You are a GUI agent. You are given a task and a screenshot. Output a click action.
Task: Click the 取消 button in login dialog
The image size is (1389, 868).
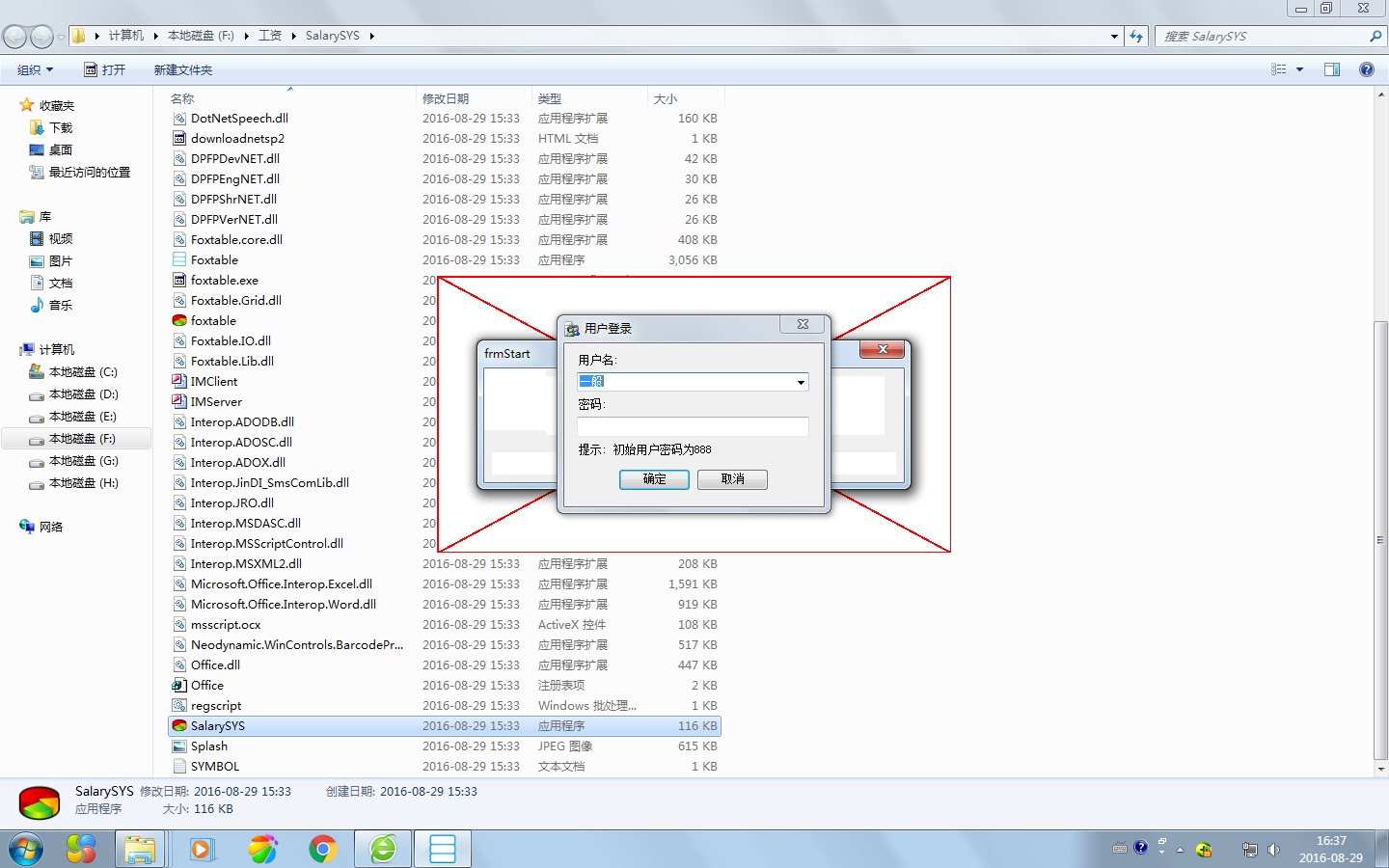[732, 479]
